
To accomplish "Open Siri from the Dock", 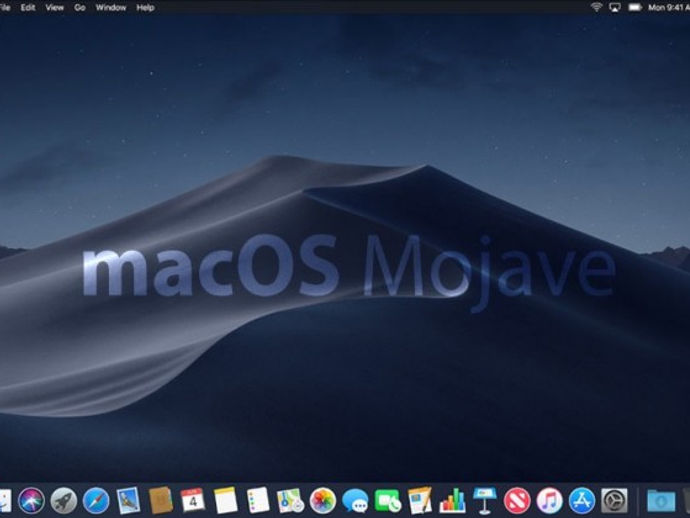I will (31, 500).
